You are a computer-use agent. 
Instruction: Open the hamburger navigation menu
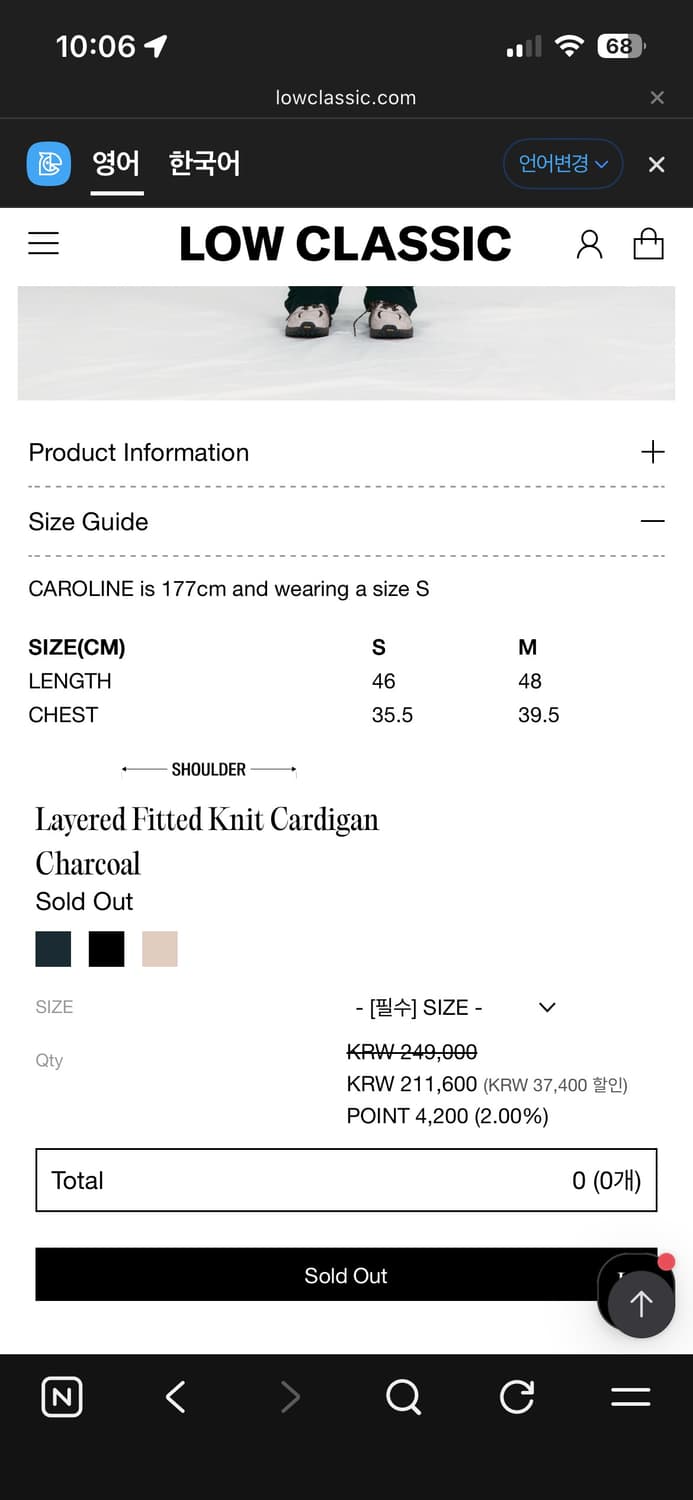43,242
